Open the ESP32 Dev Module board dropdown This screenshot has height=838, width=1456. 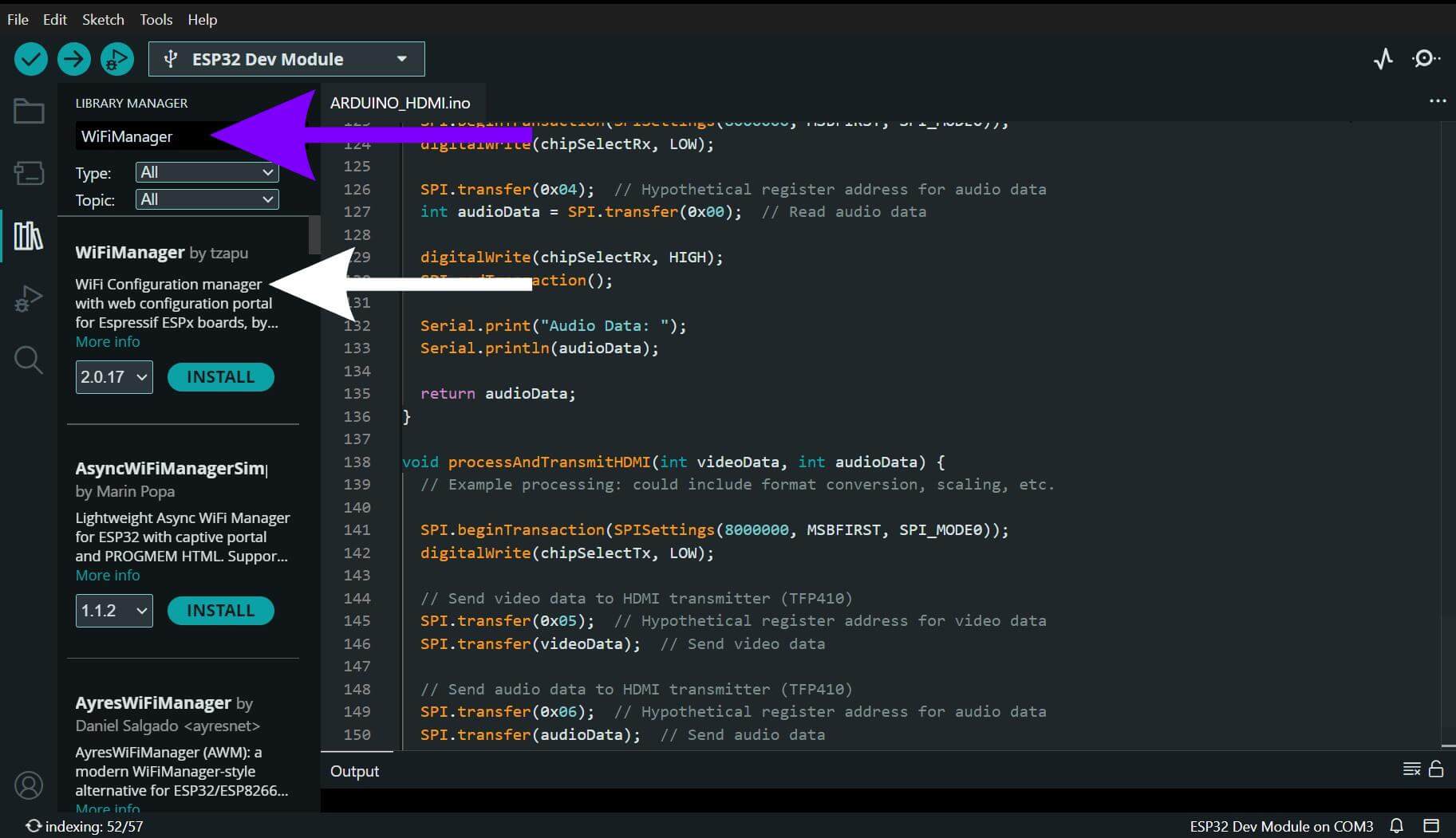286,59
